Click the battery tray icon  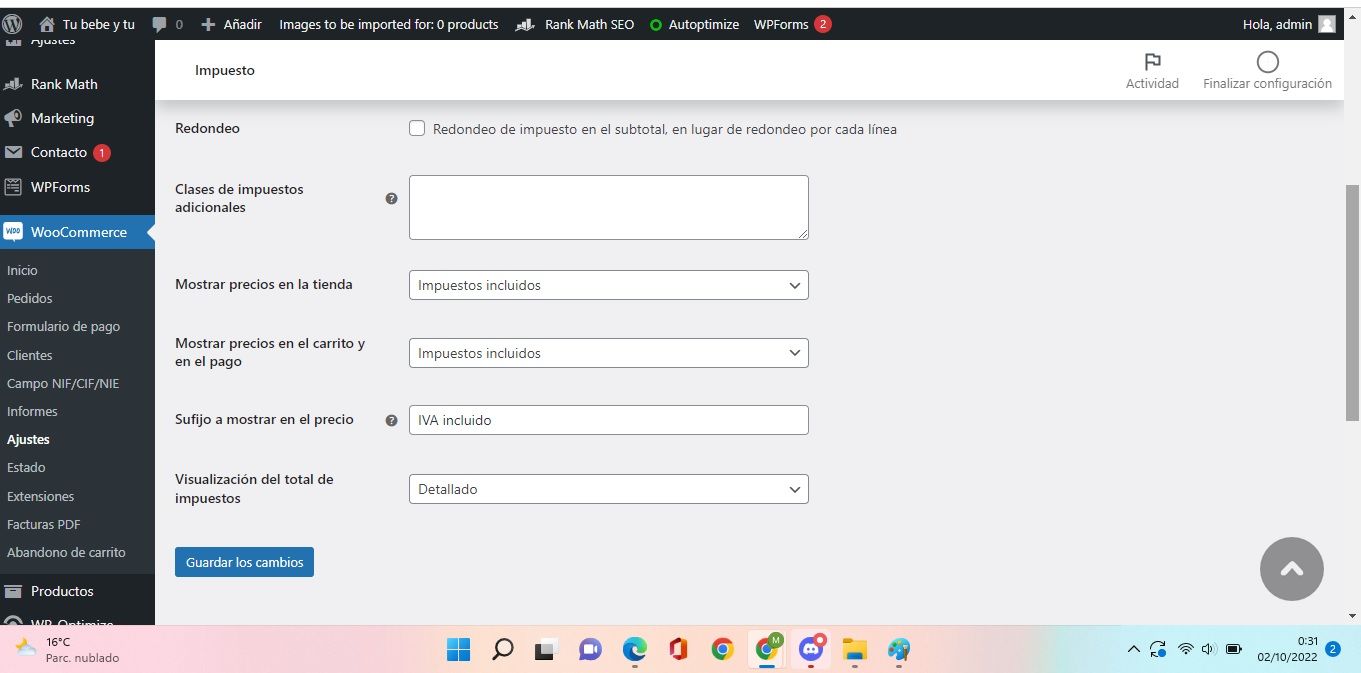pyautogui.click(x=1234, y=649)
